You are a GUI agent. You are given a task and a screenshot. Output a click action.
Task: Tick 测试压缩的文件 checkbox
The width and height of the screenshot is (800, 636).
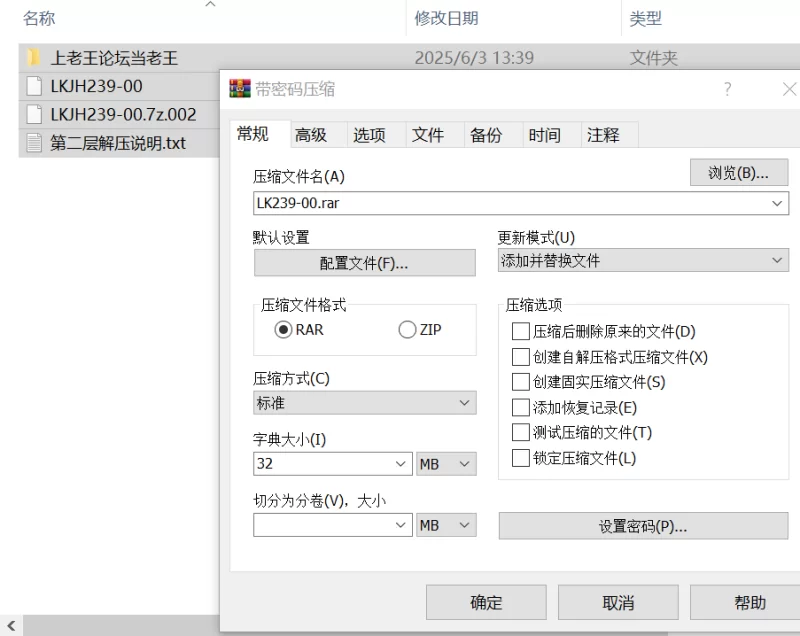520,433
